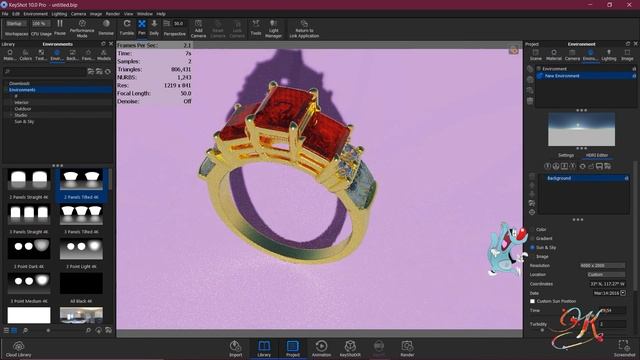Select the Gradient background radio button

pos(532,238)
